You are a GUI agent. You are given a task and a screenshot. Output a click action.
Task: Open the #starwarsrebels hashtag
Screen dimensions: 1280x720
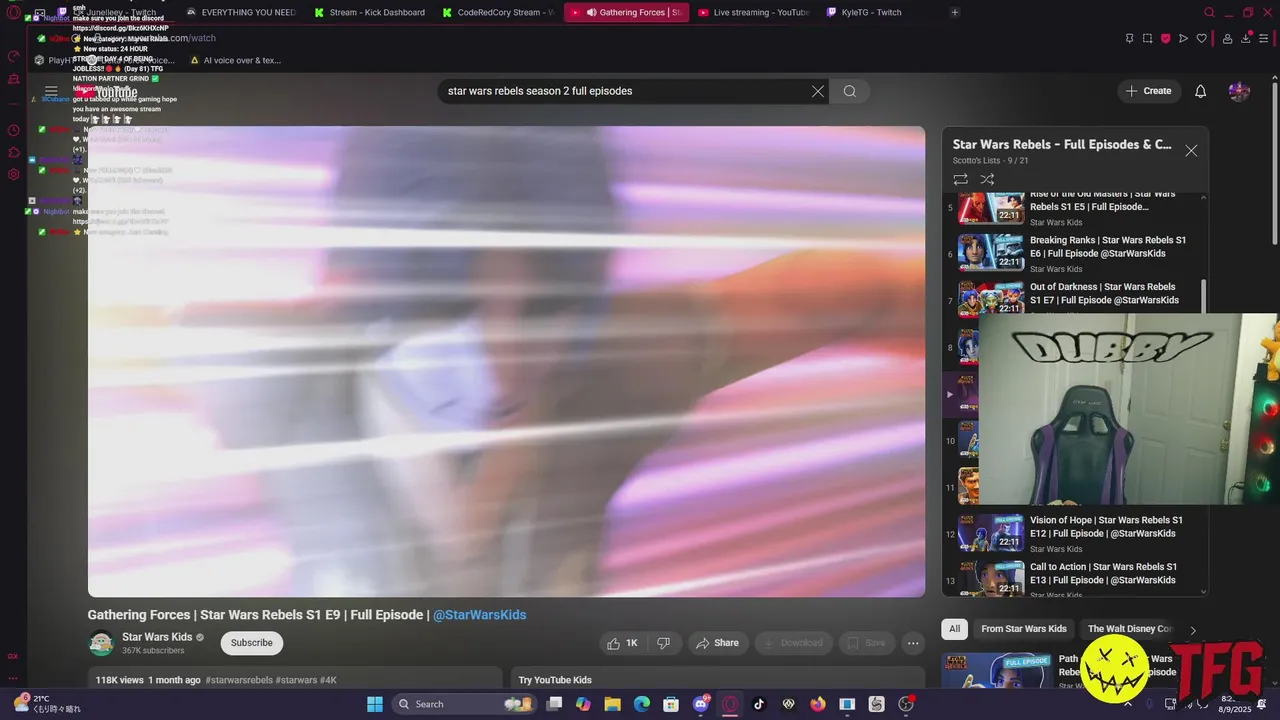click(239, 680)
